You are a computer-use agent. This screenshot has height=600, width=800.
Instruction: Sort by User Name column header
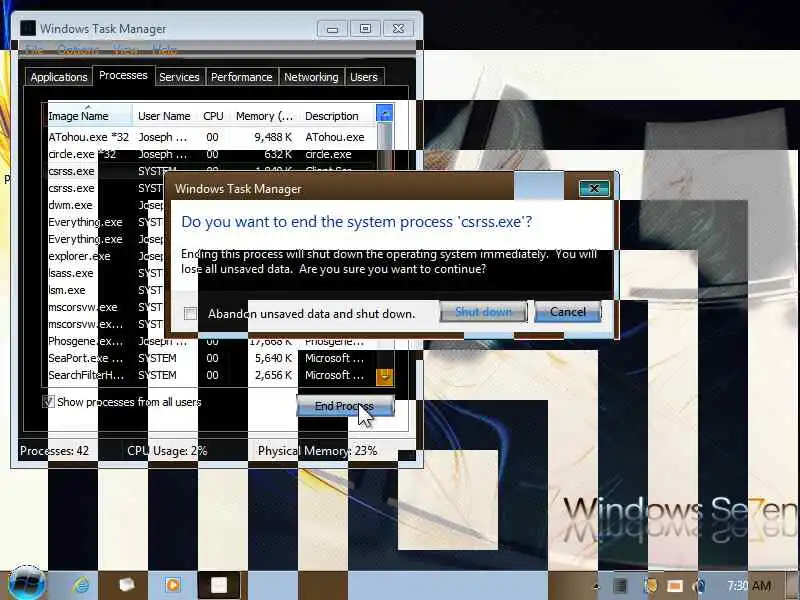coord(164,116)
